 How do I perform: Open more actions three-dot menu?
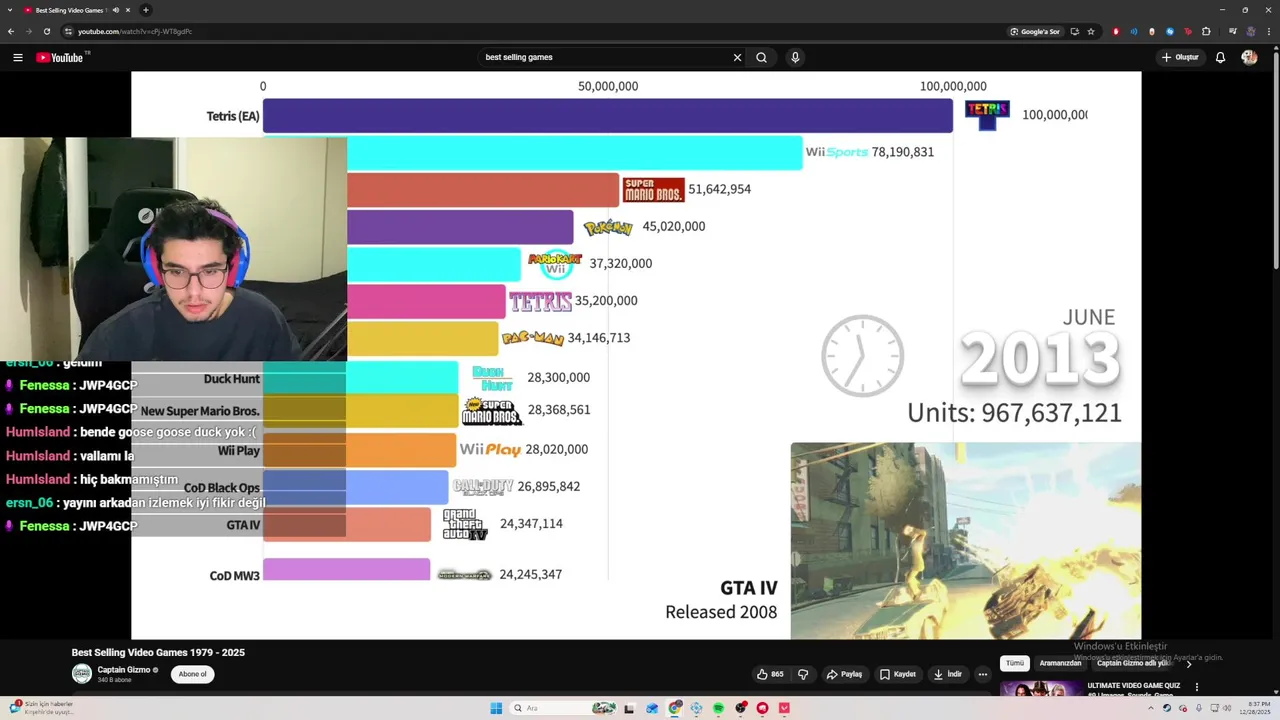[x=983, y=674]
